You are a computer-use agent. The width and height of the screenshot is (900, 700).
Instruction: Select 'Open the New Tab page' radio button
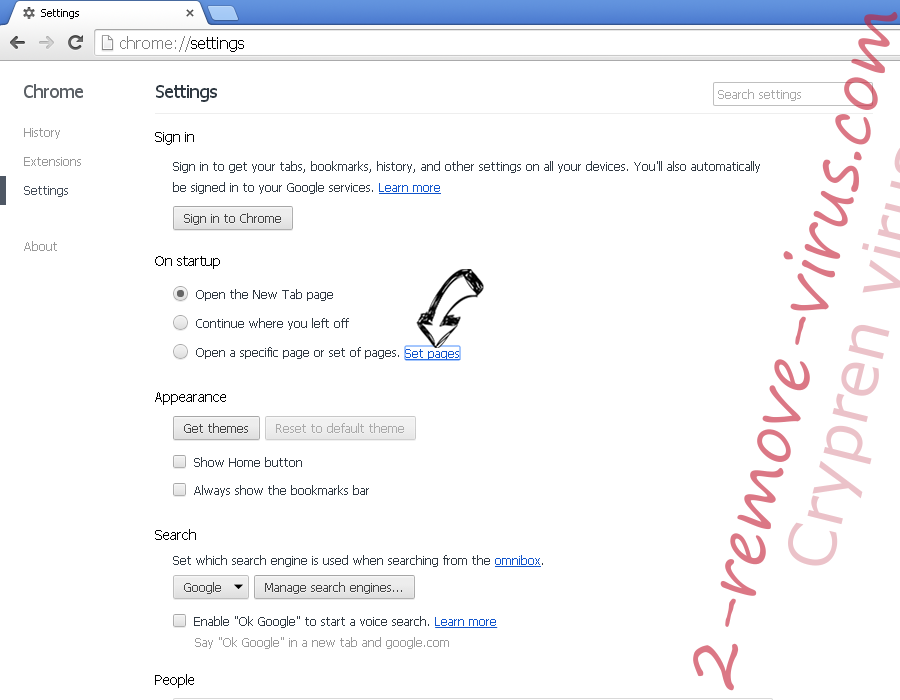coord(180,294)
